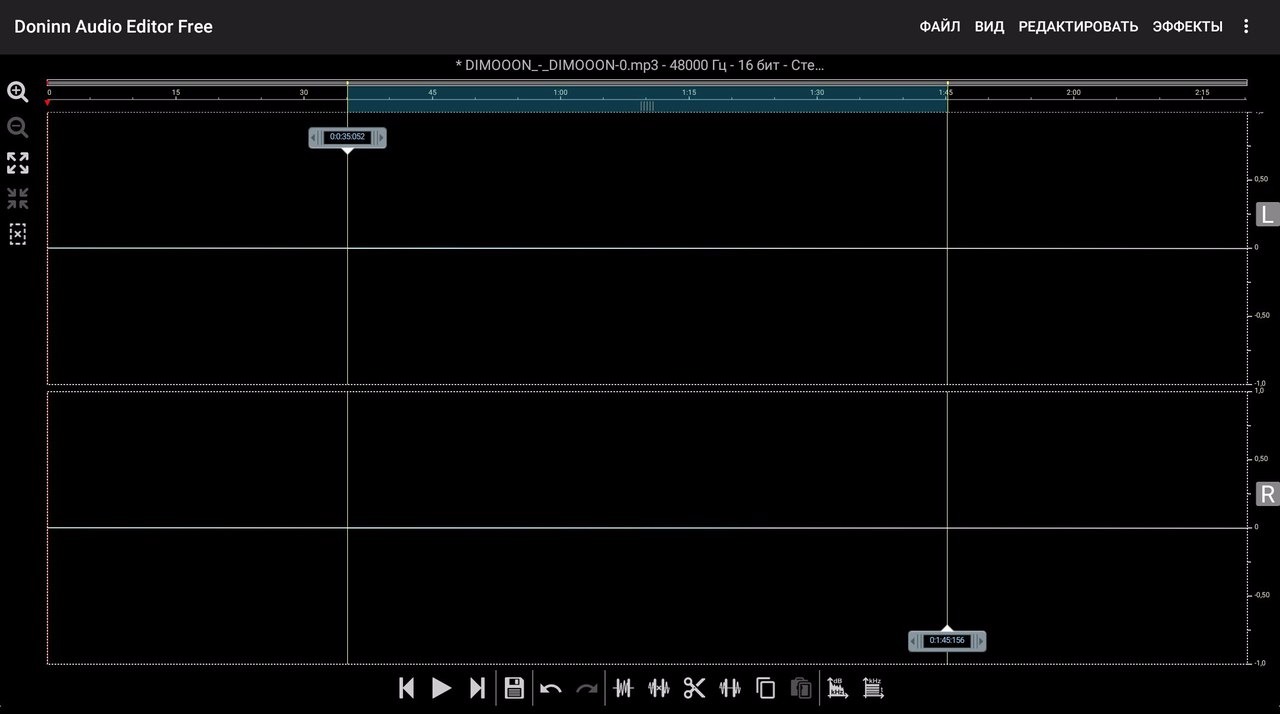Toggle the right channel R button

1267,494
